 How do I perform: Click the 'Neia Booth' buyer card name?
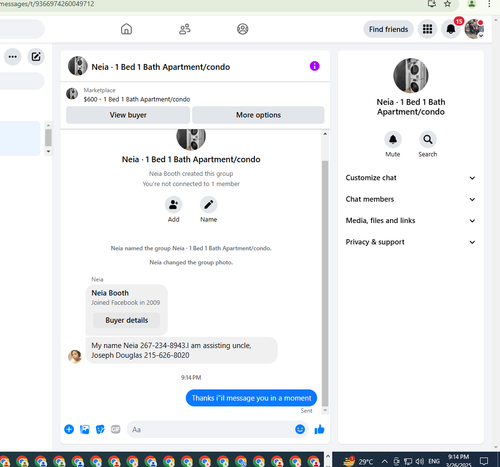(110, 293)
